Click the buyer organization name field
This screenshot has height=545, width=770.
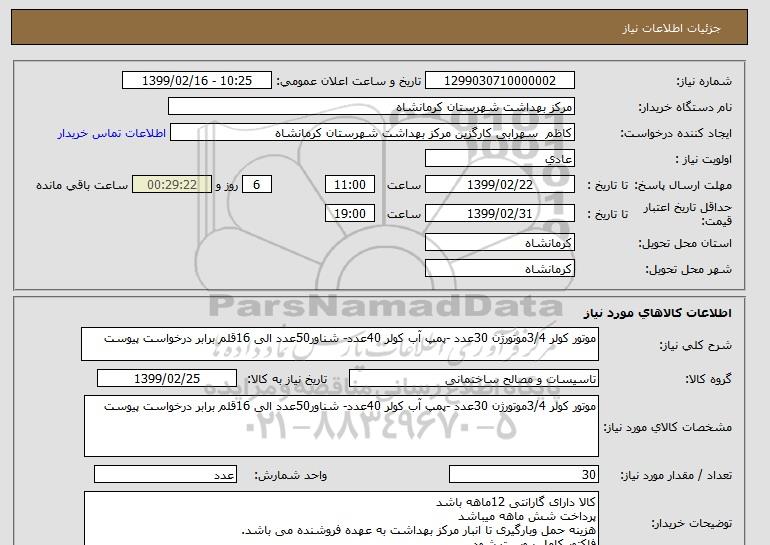(x=371, y=107)
